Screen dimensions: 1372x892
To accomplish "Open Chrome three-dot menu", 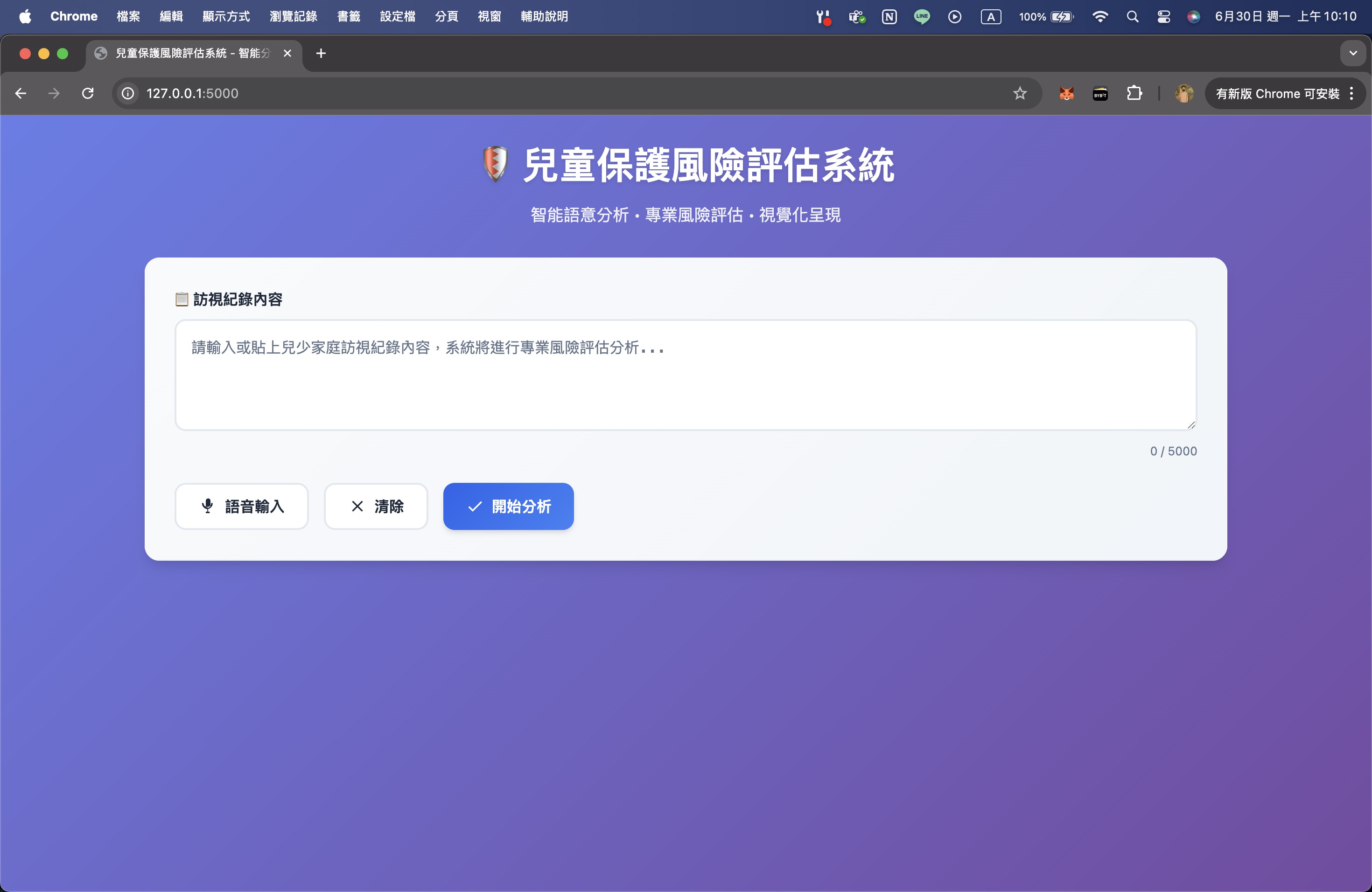I will click(x=1351, y=93).
